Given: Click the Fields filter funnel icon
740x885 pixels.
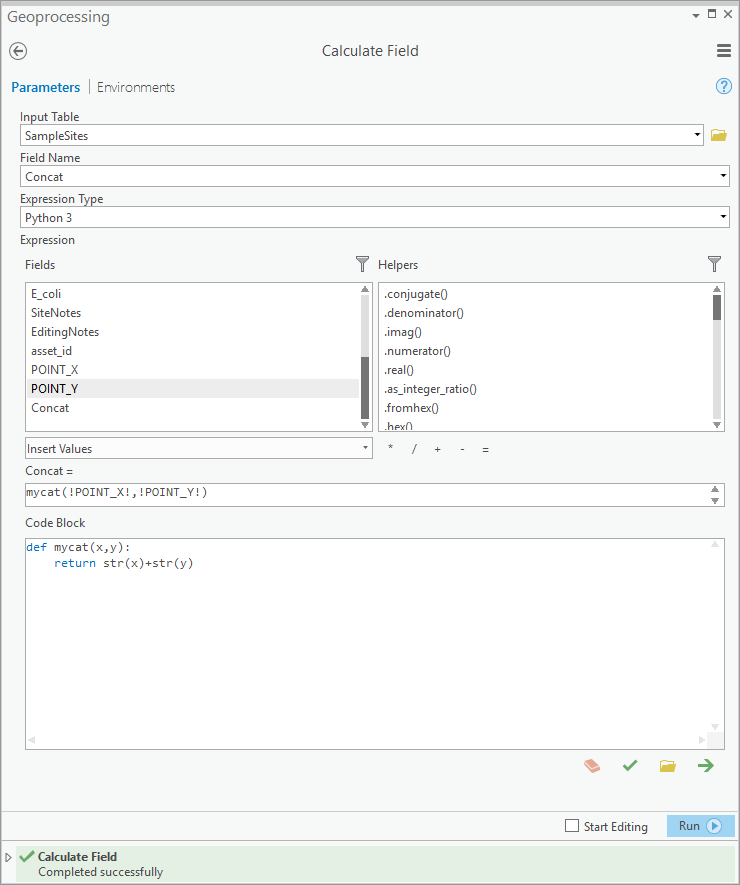Looking at the screenshot, I should (x=362, y=264).
